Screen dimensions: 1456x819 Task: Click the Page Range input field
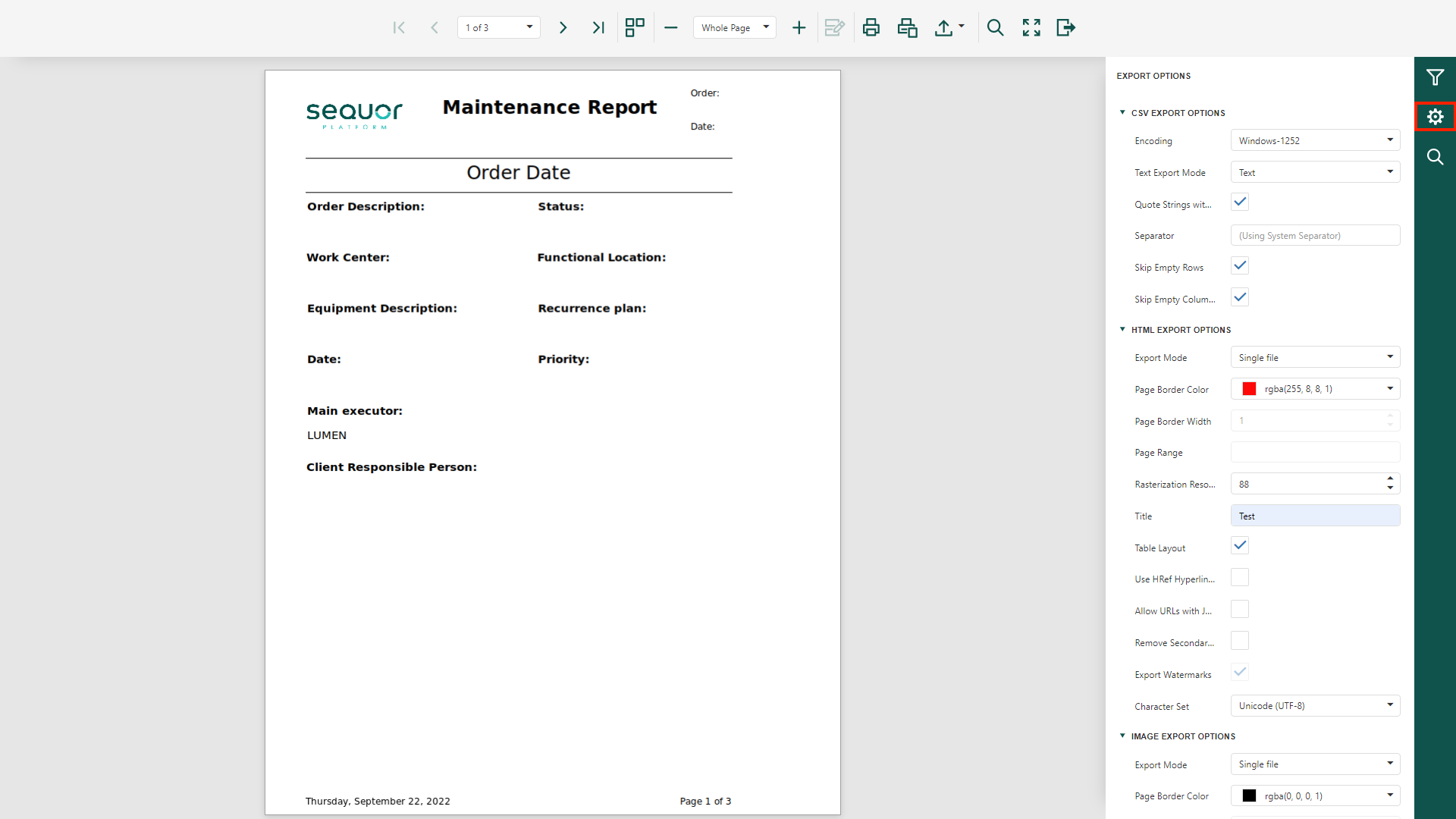pos(1315,452)
